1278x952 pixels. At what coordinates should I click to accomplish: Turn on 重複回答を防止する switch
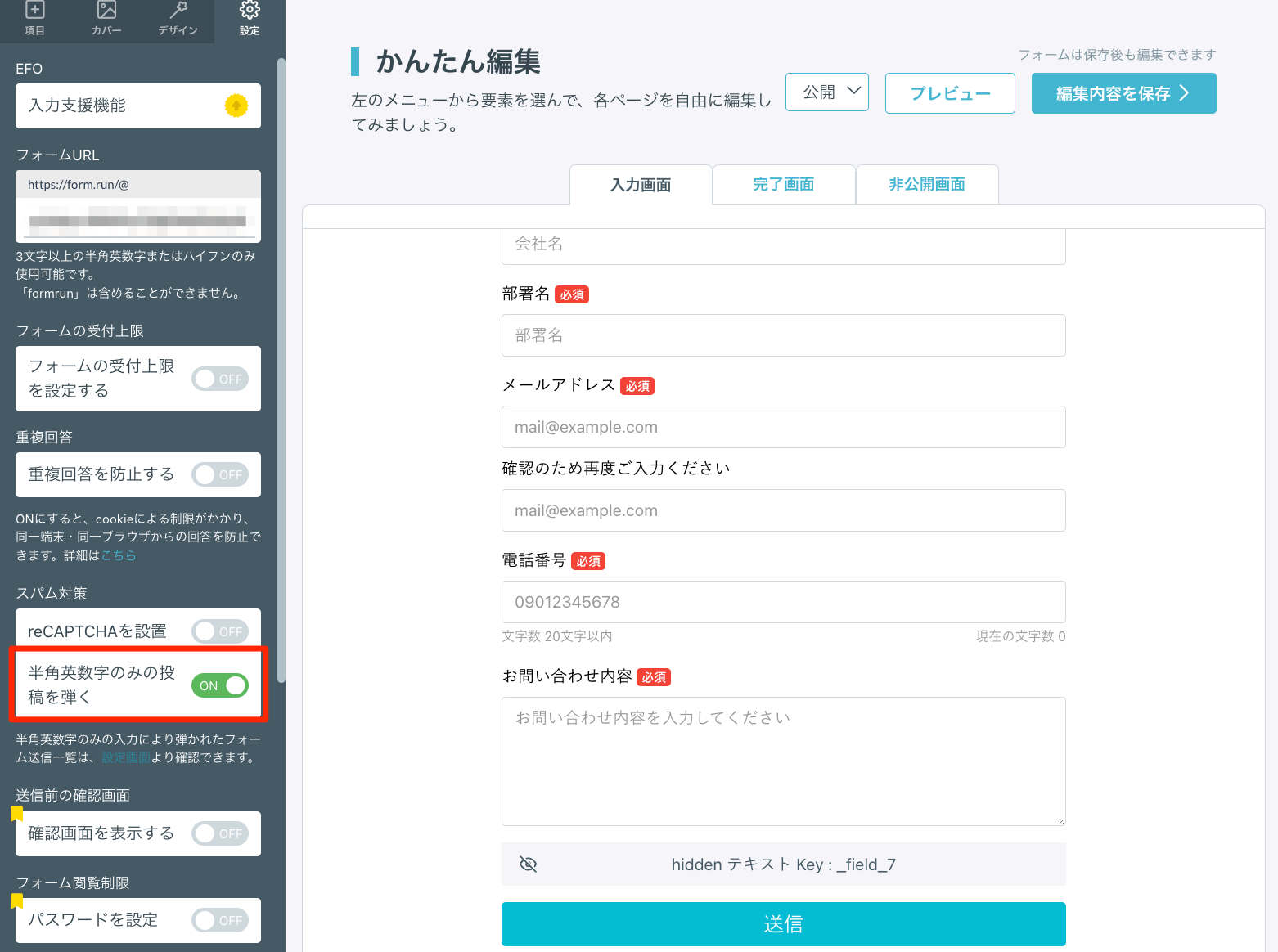(x=220, y=474)
